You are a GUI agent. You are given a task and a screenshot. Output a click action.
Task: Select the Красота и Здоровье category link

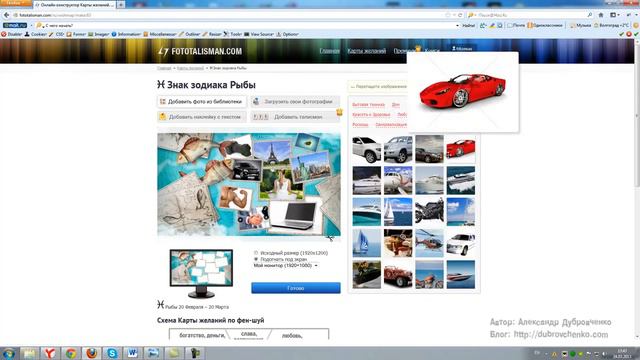click(x=371, y=115)
